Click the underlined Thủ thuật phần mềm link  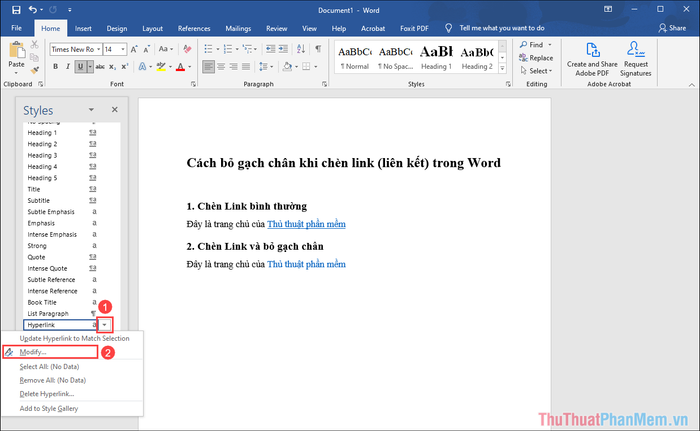pyautogui.click(x=306, y=224)
